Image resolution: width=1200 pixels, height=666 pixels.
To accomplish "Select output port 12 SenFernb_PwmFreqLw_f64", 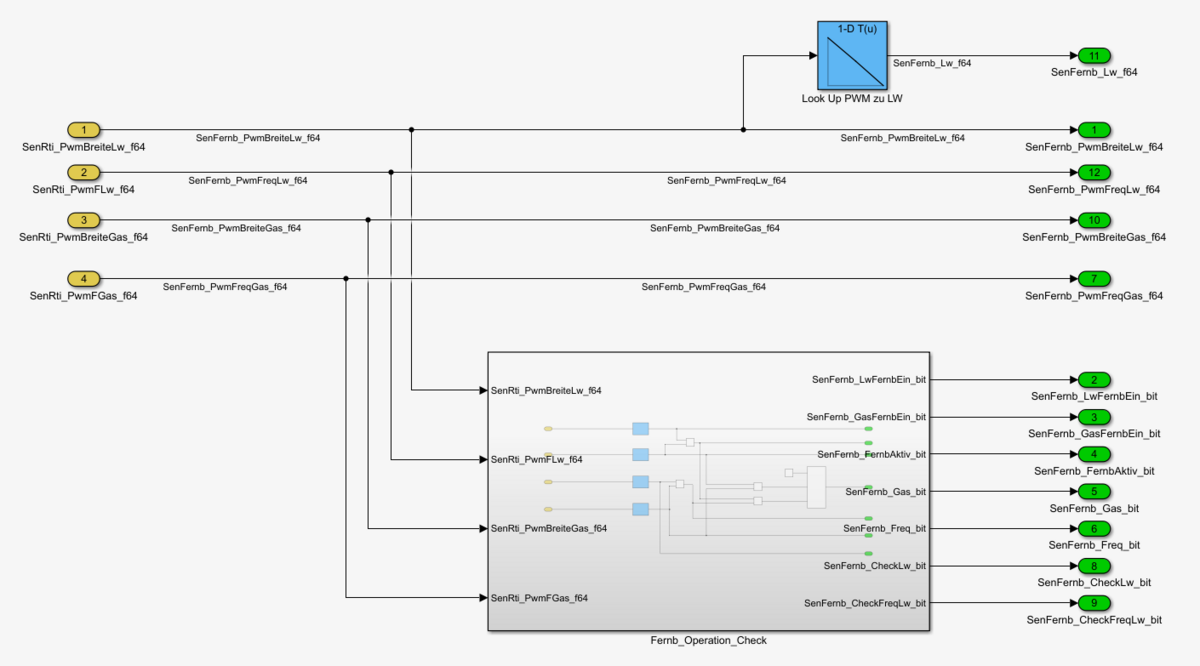I will [1094, 172].
